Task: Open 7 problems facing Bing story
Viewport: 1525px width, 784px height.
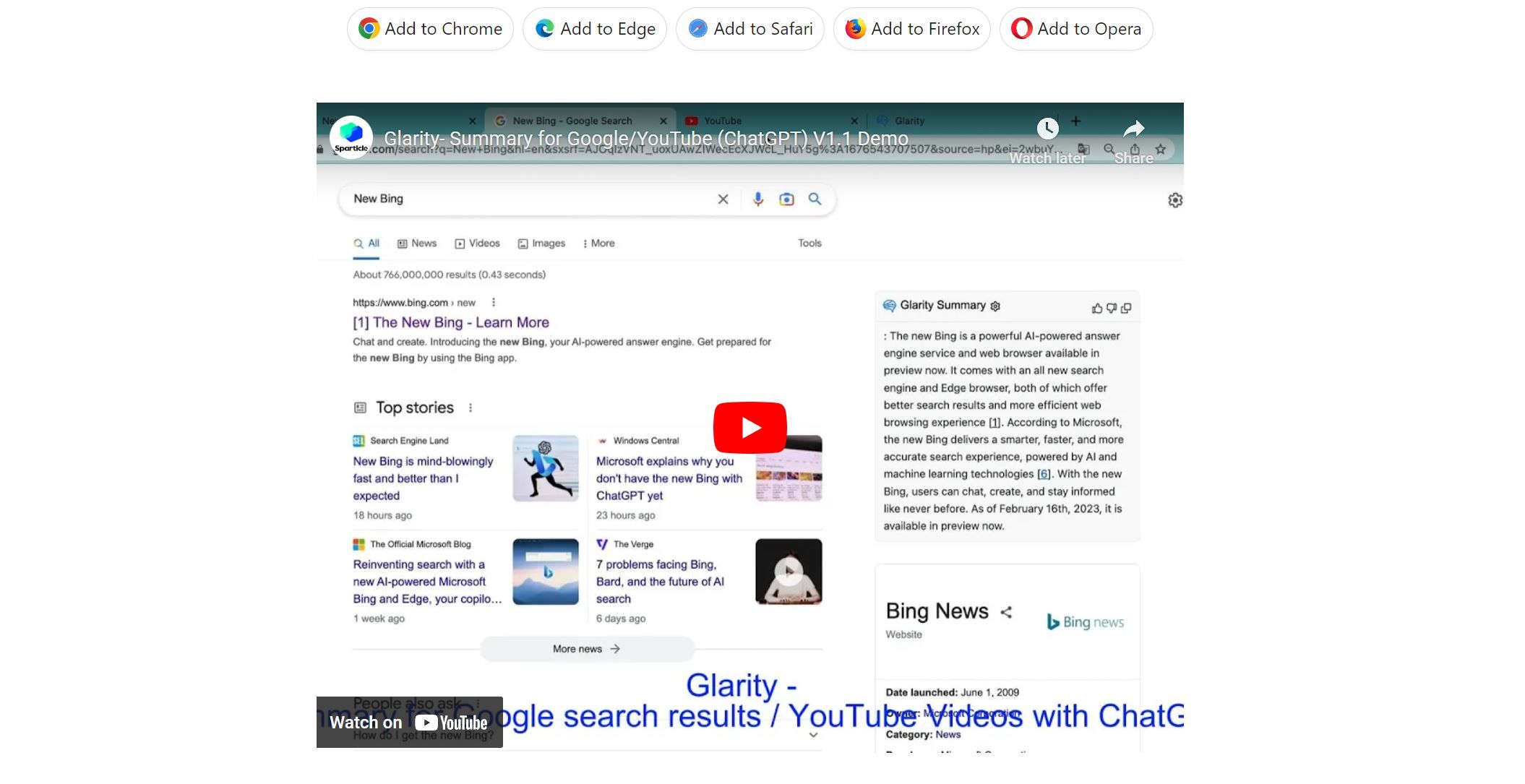Action: pos(660,582)
